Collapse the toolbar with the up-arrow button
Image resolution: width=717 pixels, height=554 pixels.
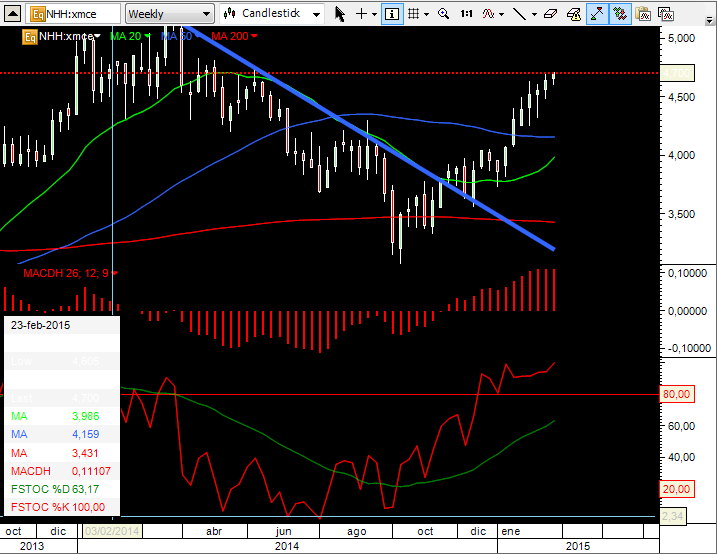pyautogui.click(x=12, y=14)
